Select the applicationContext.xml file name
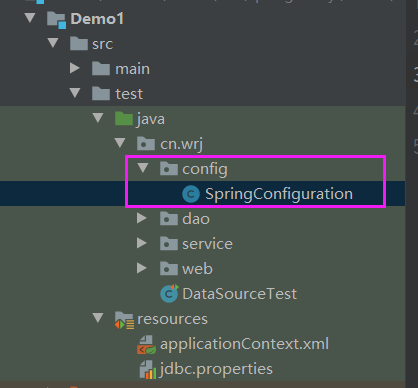This screenshot has width=418, height=388. pos(244,345)
